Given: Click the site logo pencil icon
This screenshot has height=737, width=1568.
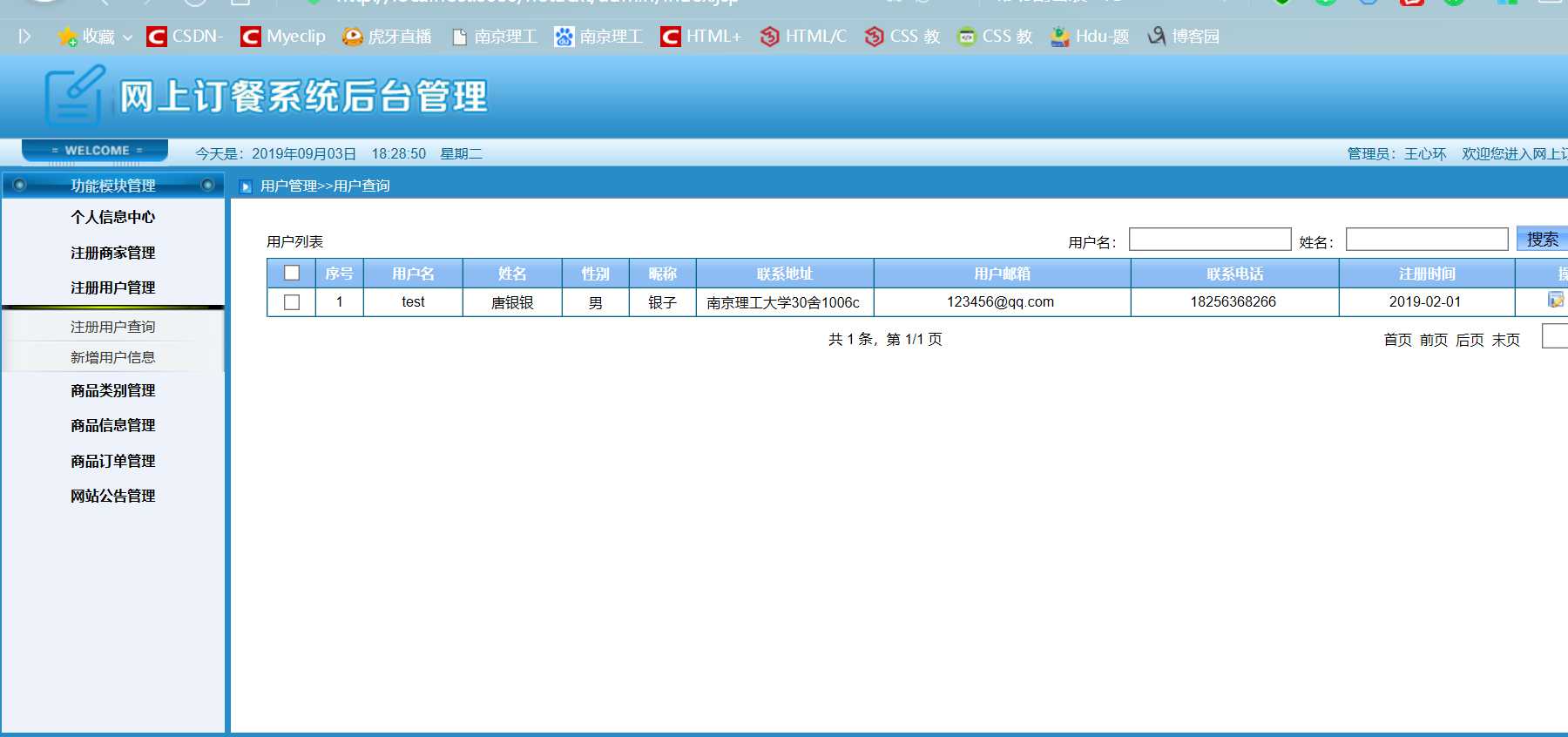Looking at the screenshot, I should coord(74,95).
